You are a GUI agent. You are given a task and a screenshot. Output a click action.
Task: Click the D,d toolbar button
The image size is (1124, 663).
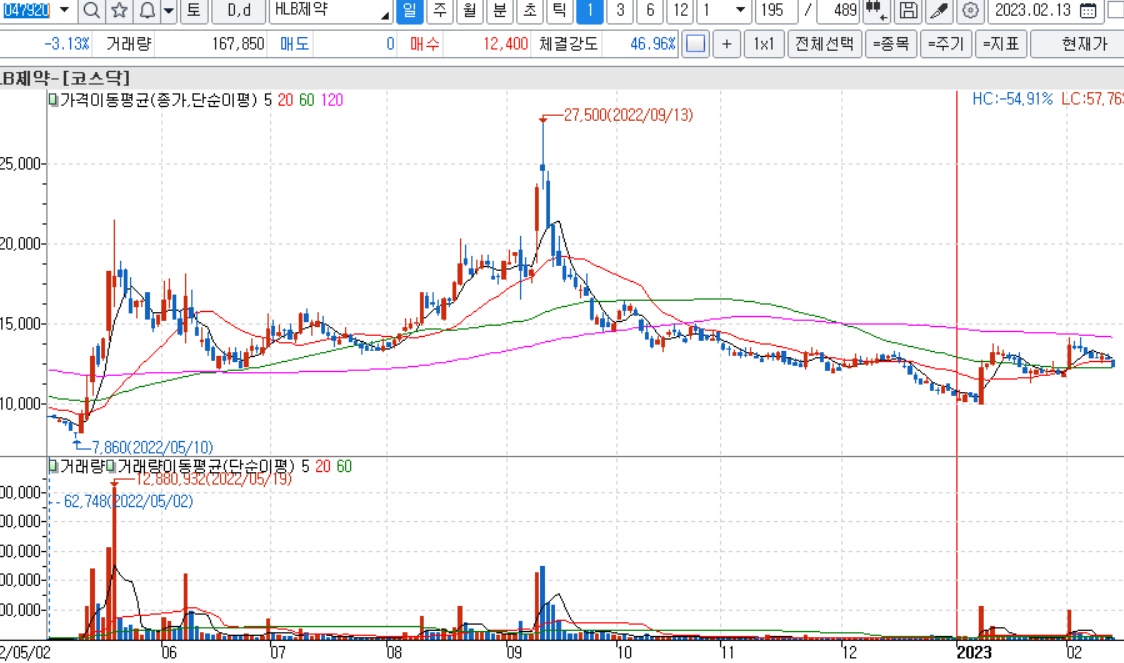coord(239,11)
